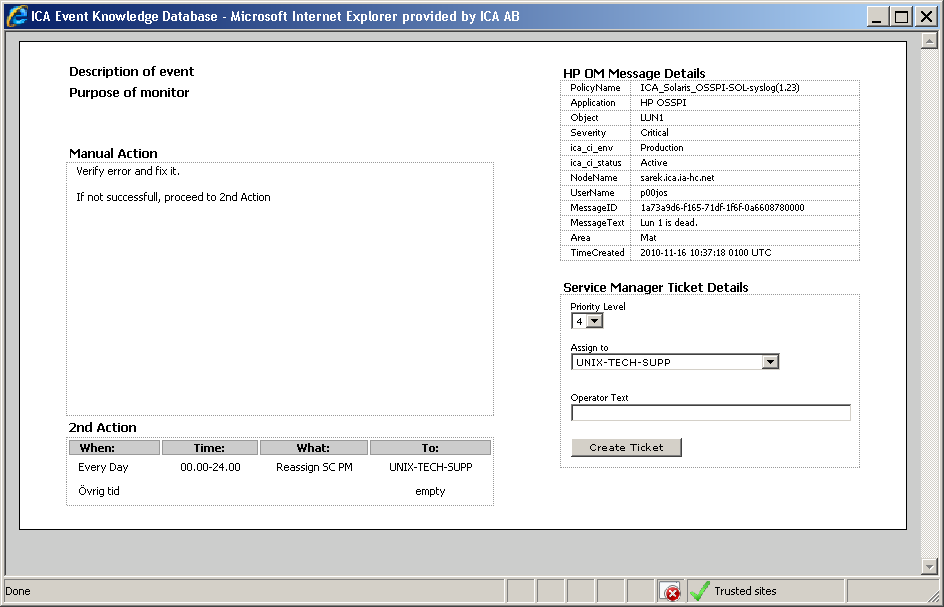
Task: Click the ica_ci_status value Active
Action: 653,163
